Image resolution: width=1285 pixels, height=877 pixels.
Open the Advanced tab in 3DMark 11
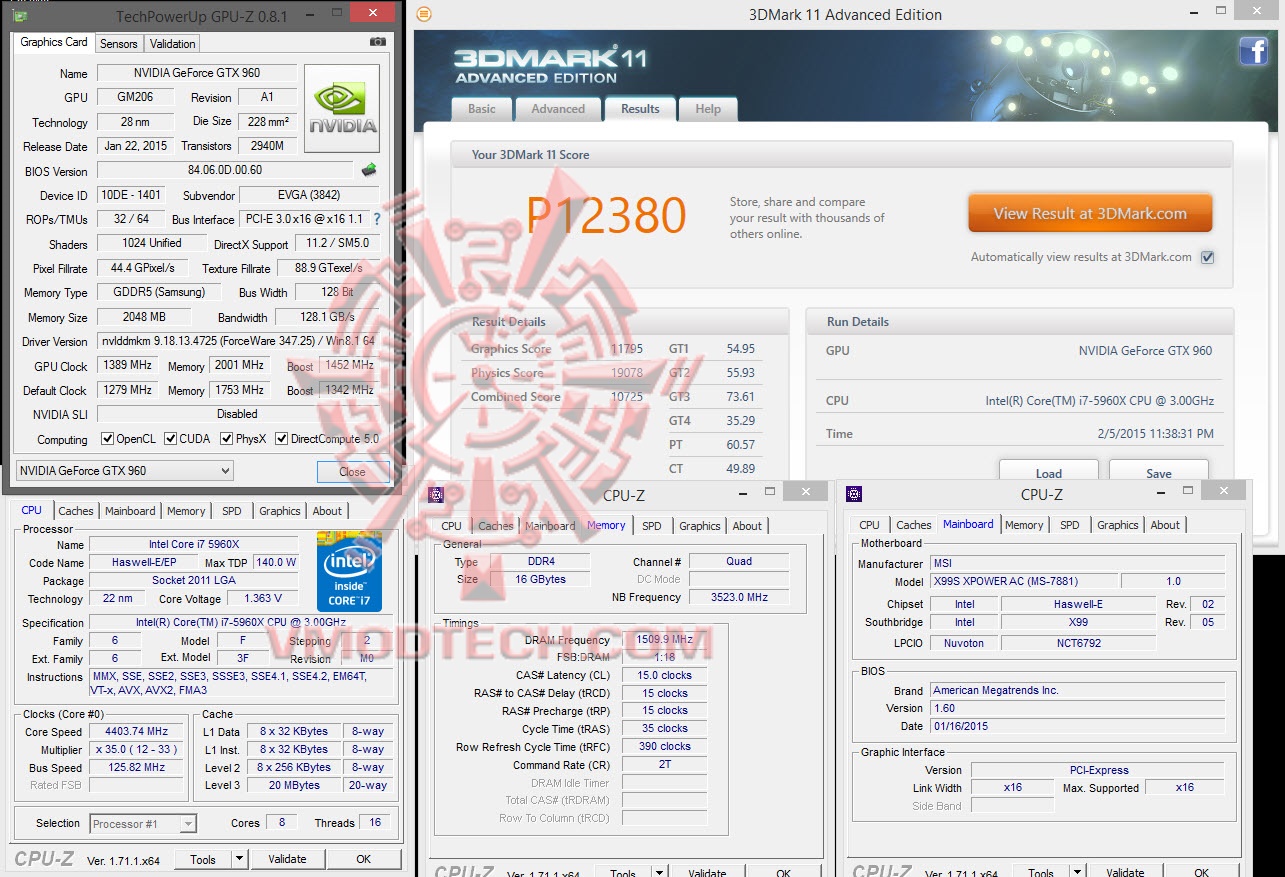[558, 109]
